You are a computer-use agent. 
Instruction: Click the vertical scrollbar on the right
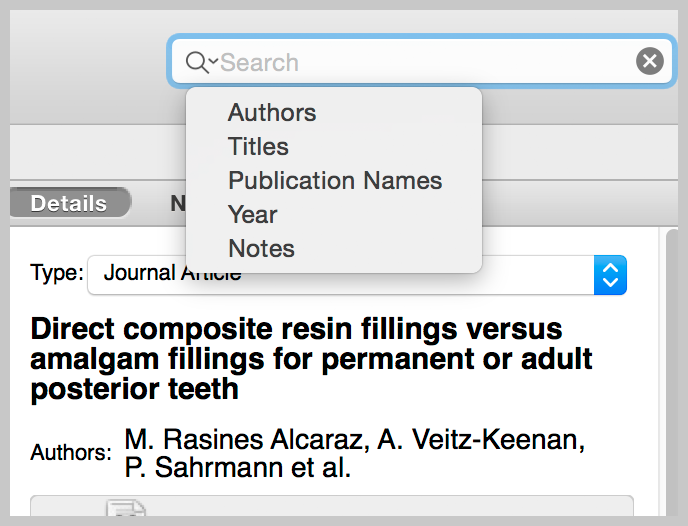[671, 372]
